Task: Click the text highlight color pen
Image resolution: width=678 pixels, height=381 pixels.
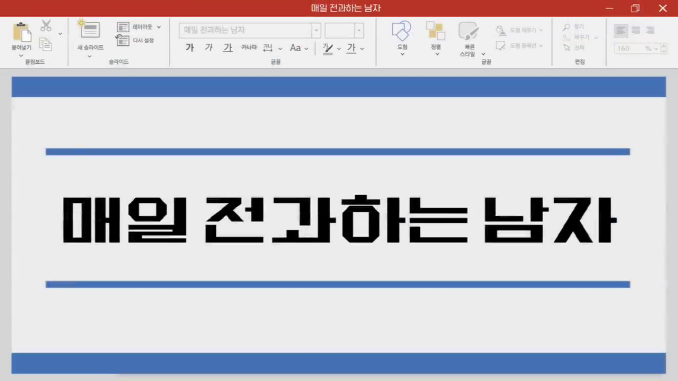Action: click(x=328, y=48)
